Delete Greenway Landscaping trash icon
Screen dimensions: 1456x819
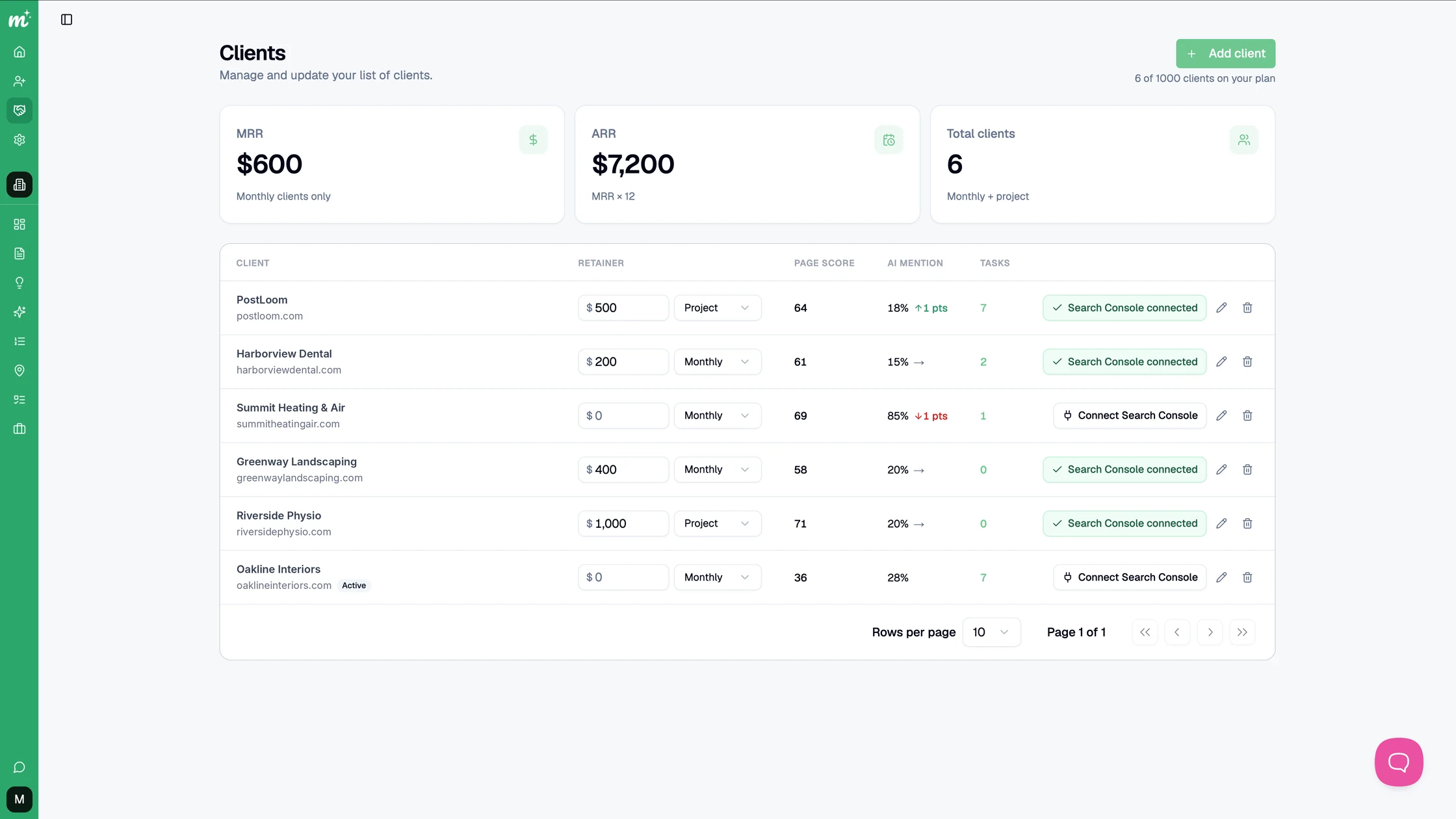(1247, 470)
